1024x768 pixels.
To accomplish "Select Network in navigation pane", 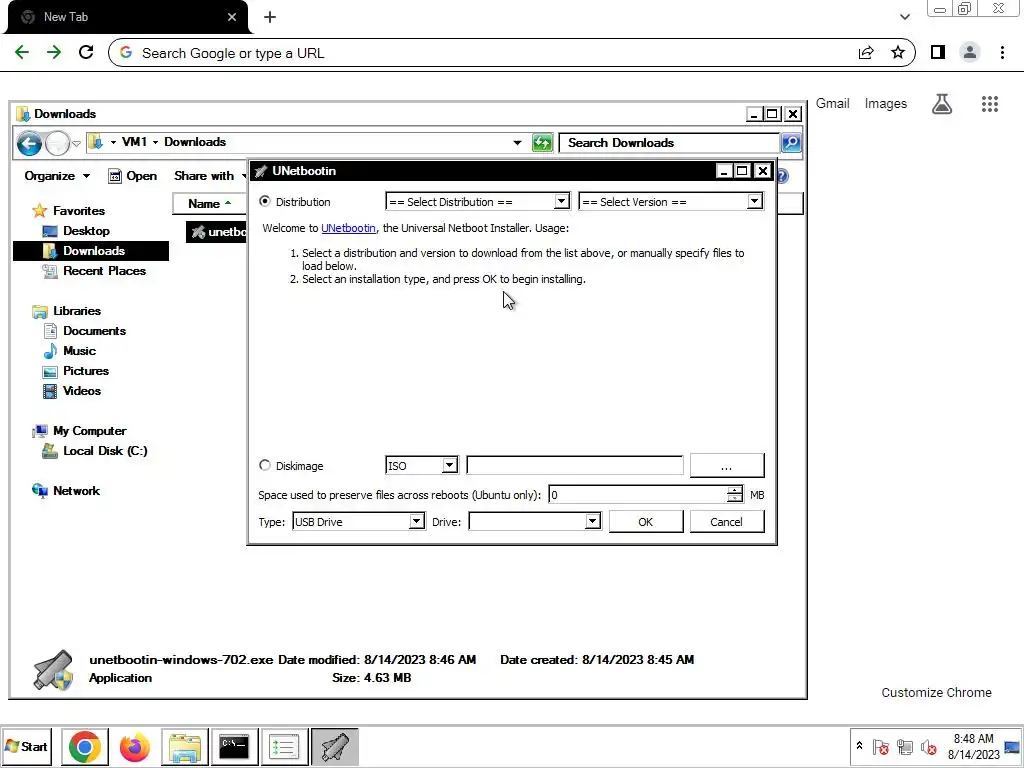I will pyautogui.click(x=66, y=491).
